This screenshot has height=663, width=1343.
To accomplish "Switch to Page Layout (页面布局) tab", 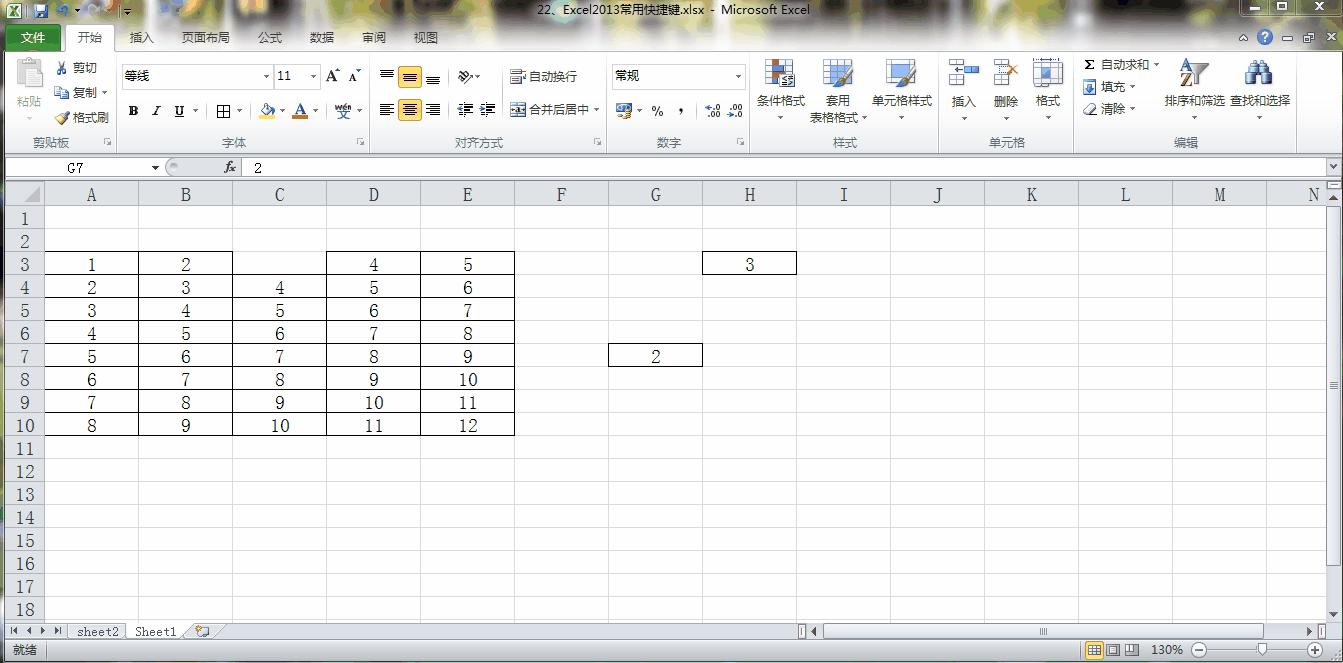I will [x=205, y=38].
